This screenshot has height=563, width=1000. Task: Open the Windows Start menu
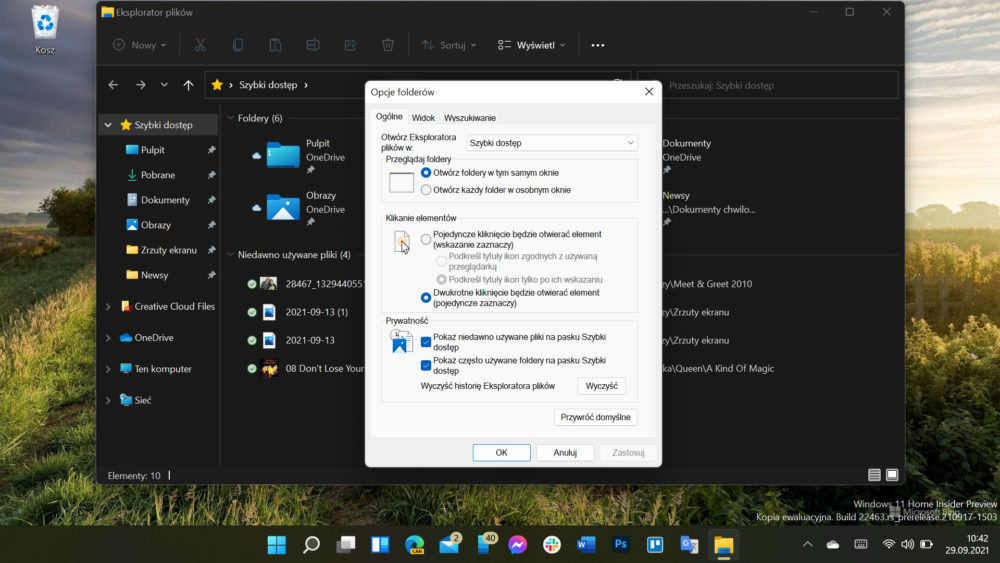click(277, 545)
